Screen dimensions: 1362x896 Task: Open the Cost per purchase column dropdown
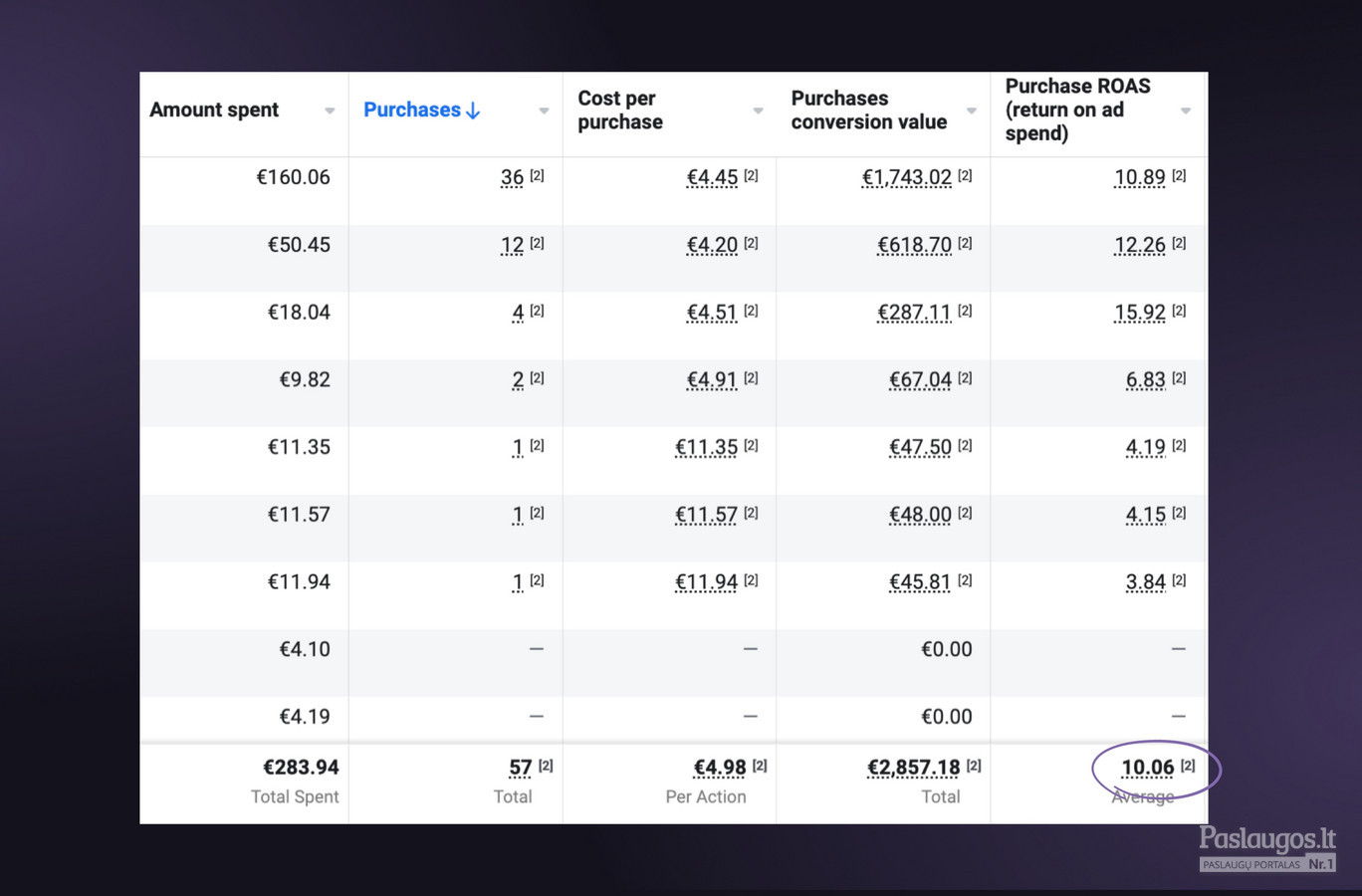[758, 111]
